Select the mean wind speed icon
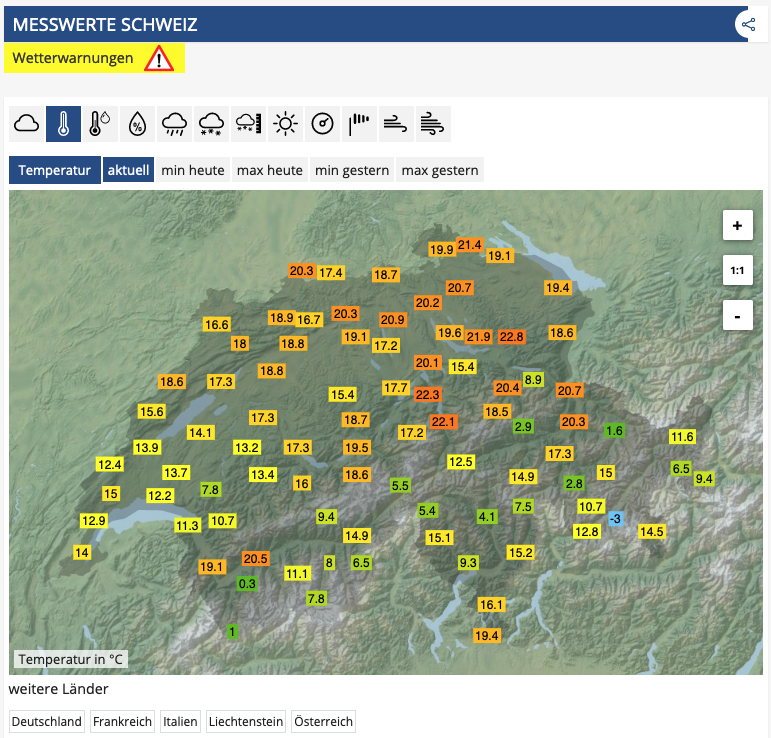771x738 pixels. click(396, 124)
